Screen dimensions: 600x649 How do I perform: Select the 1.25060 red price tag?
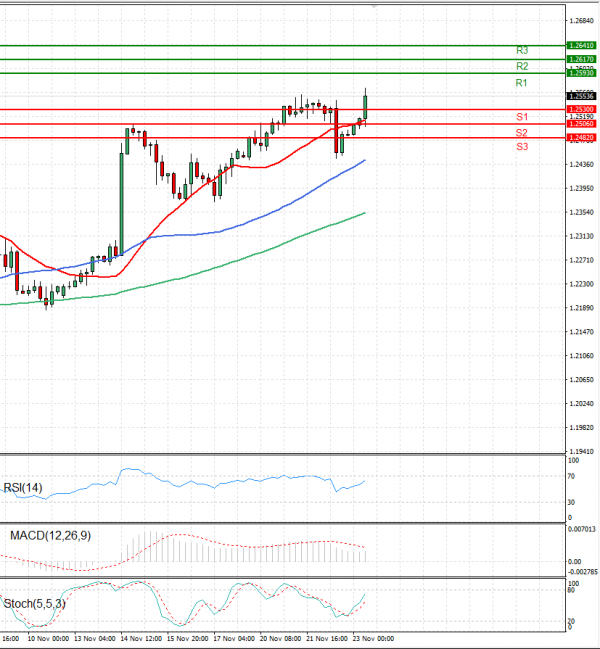[581, 124]
